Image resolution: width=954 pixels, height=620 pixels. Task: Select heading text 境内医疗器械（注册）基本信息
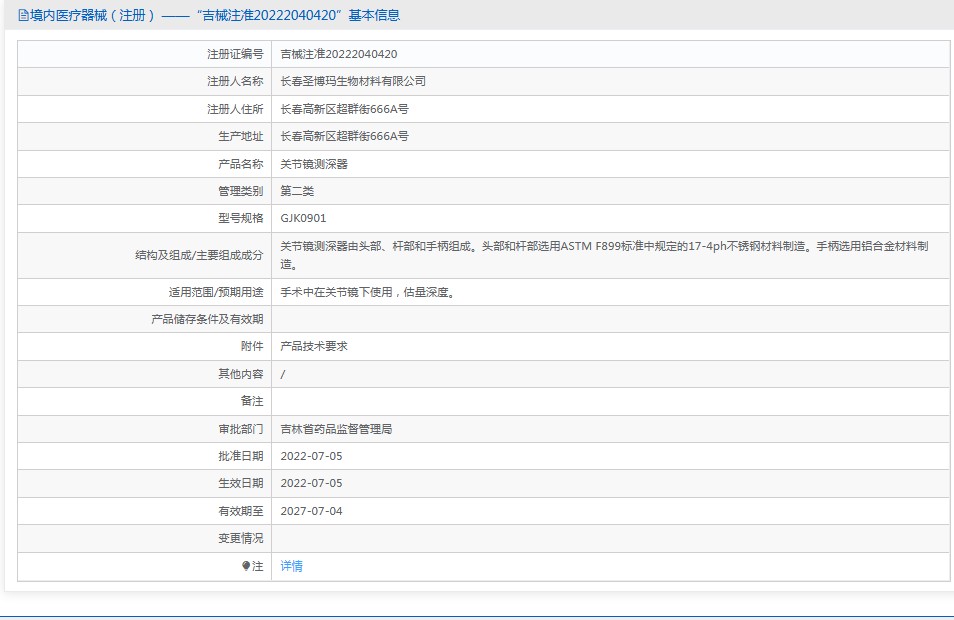(x=209, y=15)
